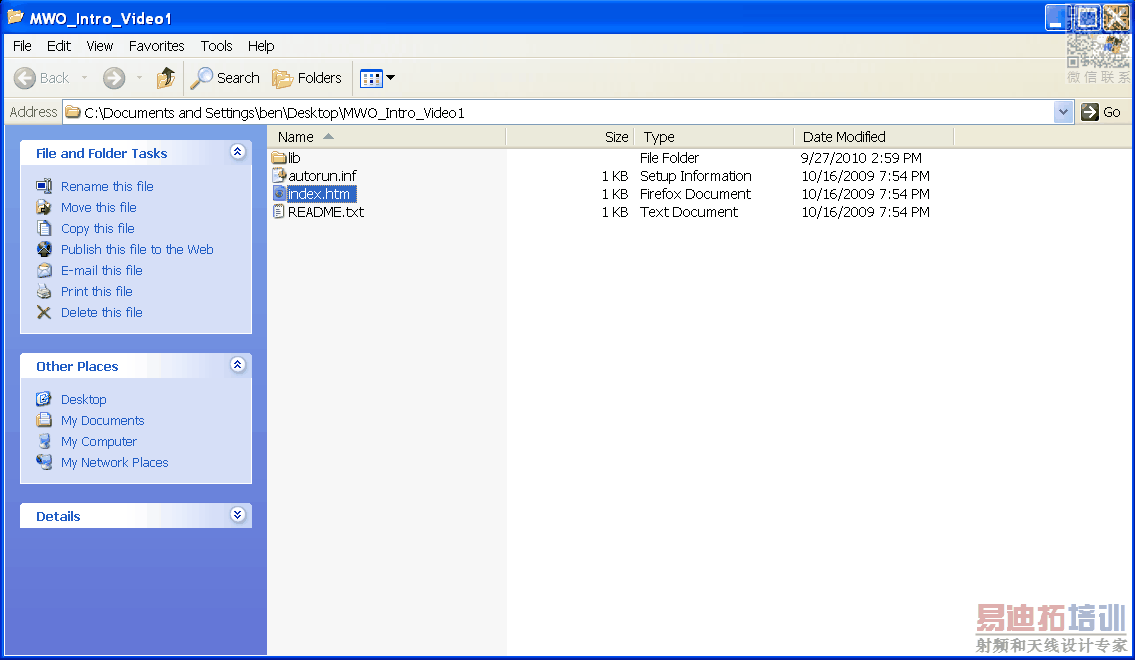Click the Rename this file icon
This screenshot has height=660, width=1135.
[44, 186]
